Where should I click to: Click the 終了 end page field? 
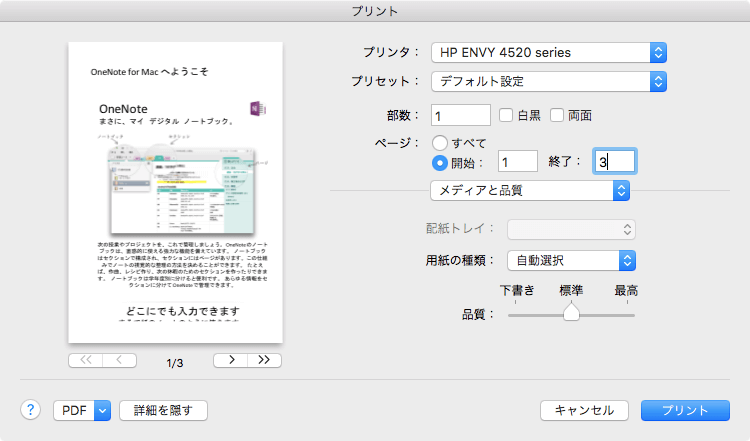[615, 161]
